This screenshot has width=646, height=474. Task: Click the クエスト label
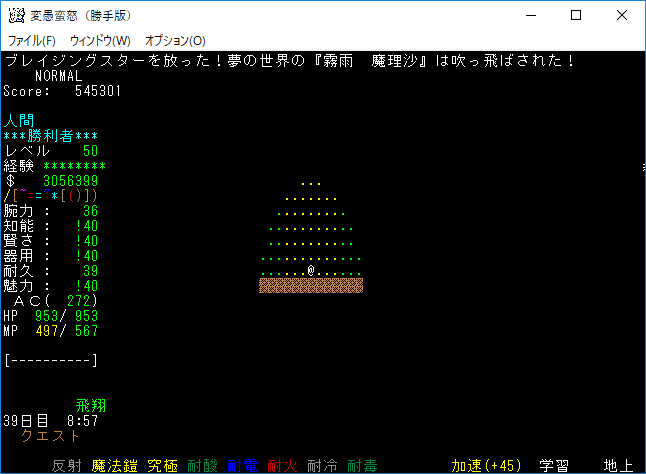(51, 436)
